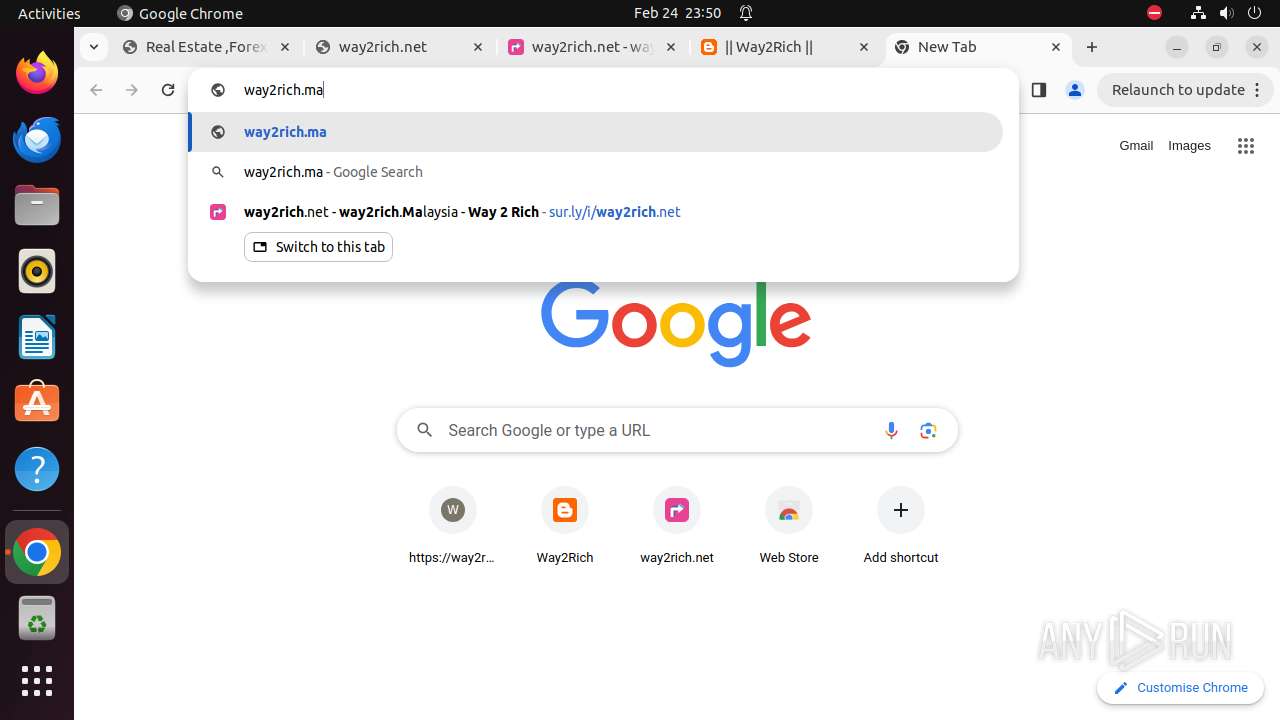
Task: Focus the Search Google or type URL box
Action: pyautogui.click(x=677, y=430)
